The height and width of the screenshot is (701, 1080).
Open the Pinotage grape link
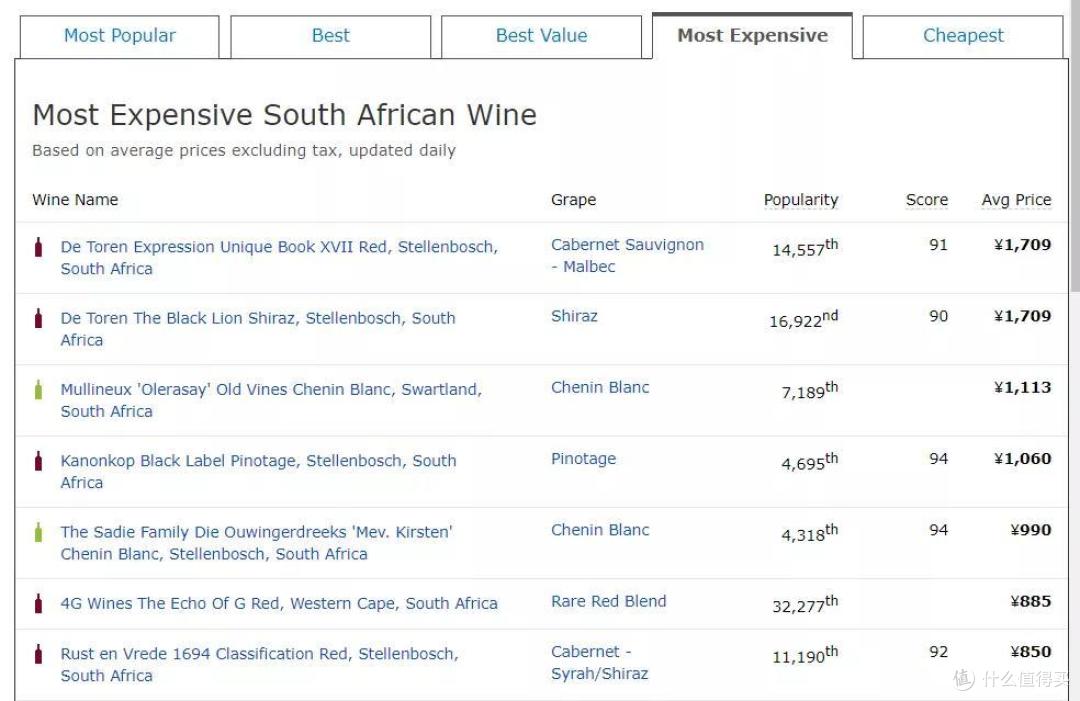583,459
